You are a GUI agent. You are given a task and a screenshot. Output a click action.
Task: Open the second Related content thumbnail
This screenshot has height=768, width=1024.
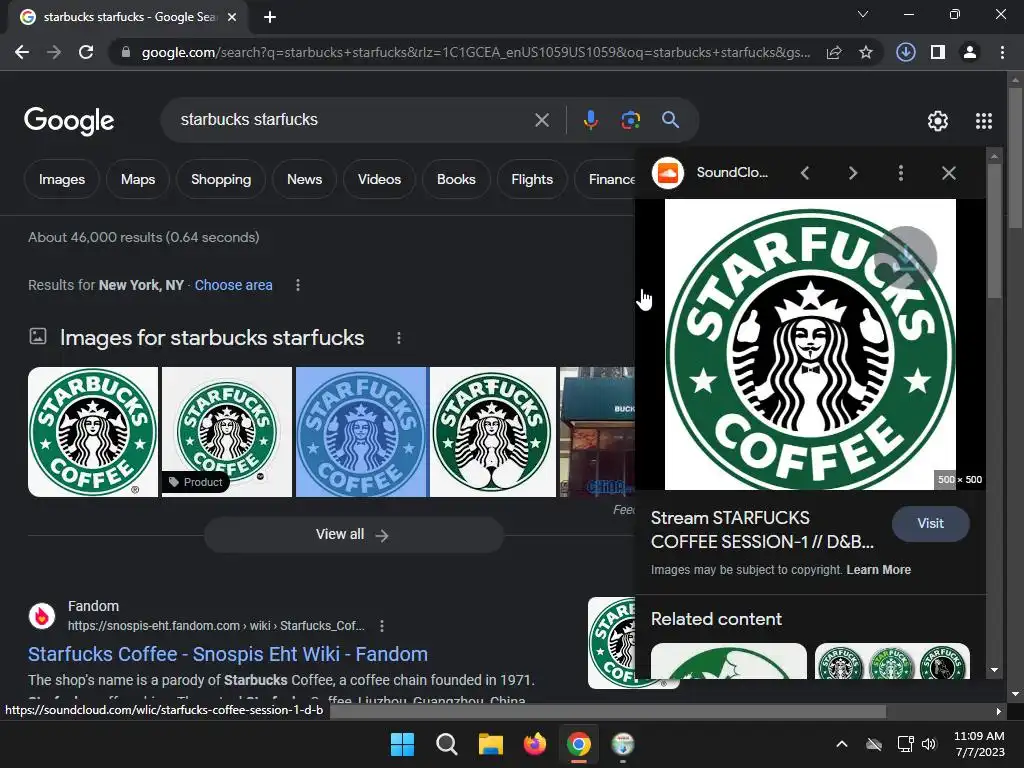point(892,661)
